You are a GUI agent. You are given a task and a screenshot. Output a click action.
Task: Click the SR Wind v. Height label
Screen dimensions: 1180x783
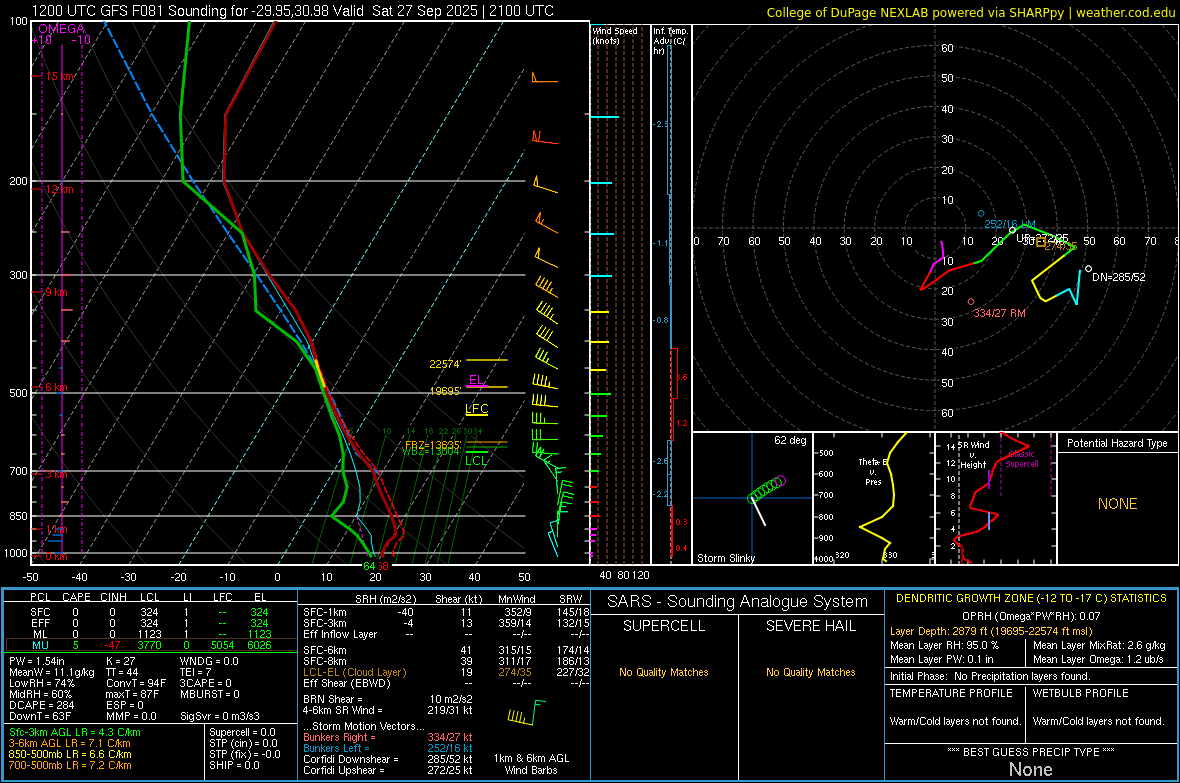click(x=973, y=455)
